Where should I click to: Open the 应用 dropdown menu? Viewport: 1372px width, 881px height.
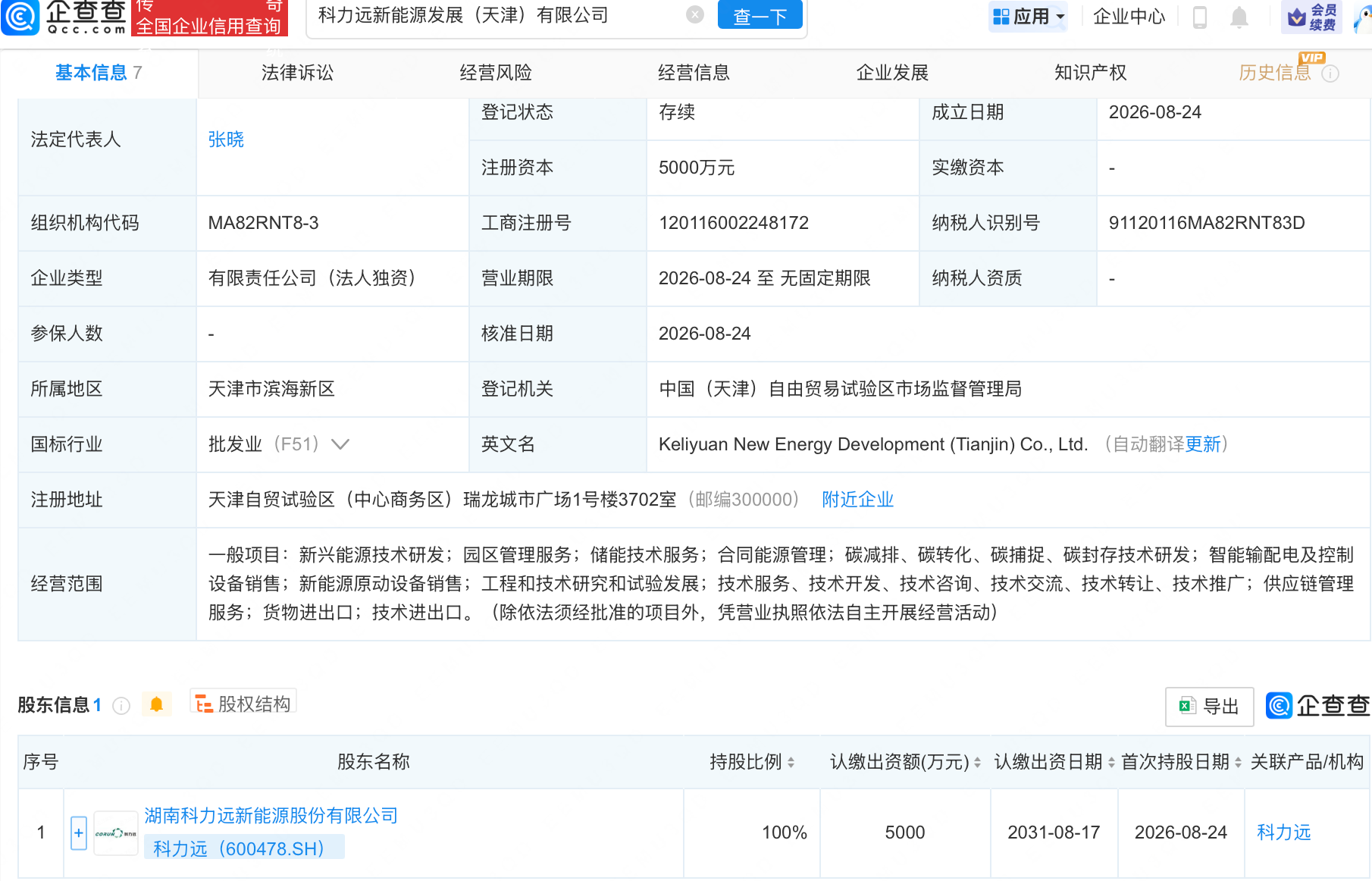click(1028, 16)
